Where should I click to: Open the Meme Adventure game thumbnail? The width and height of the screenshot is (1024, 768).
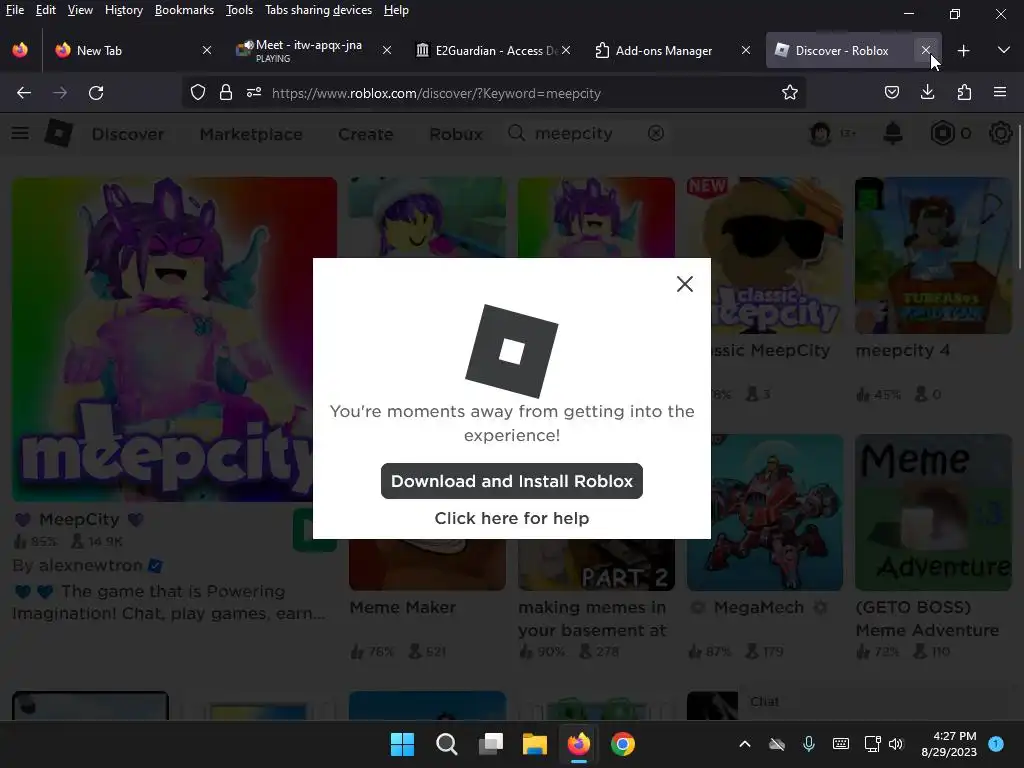coord(933,513)
